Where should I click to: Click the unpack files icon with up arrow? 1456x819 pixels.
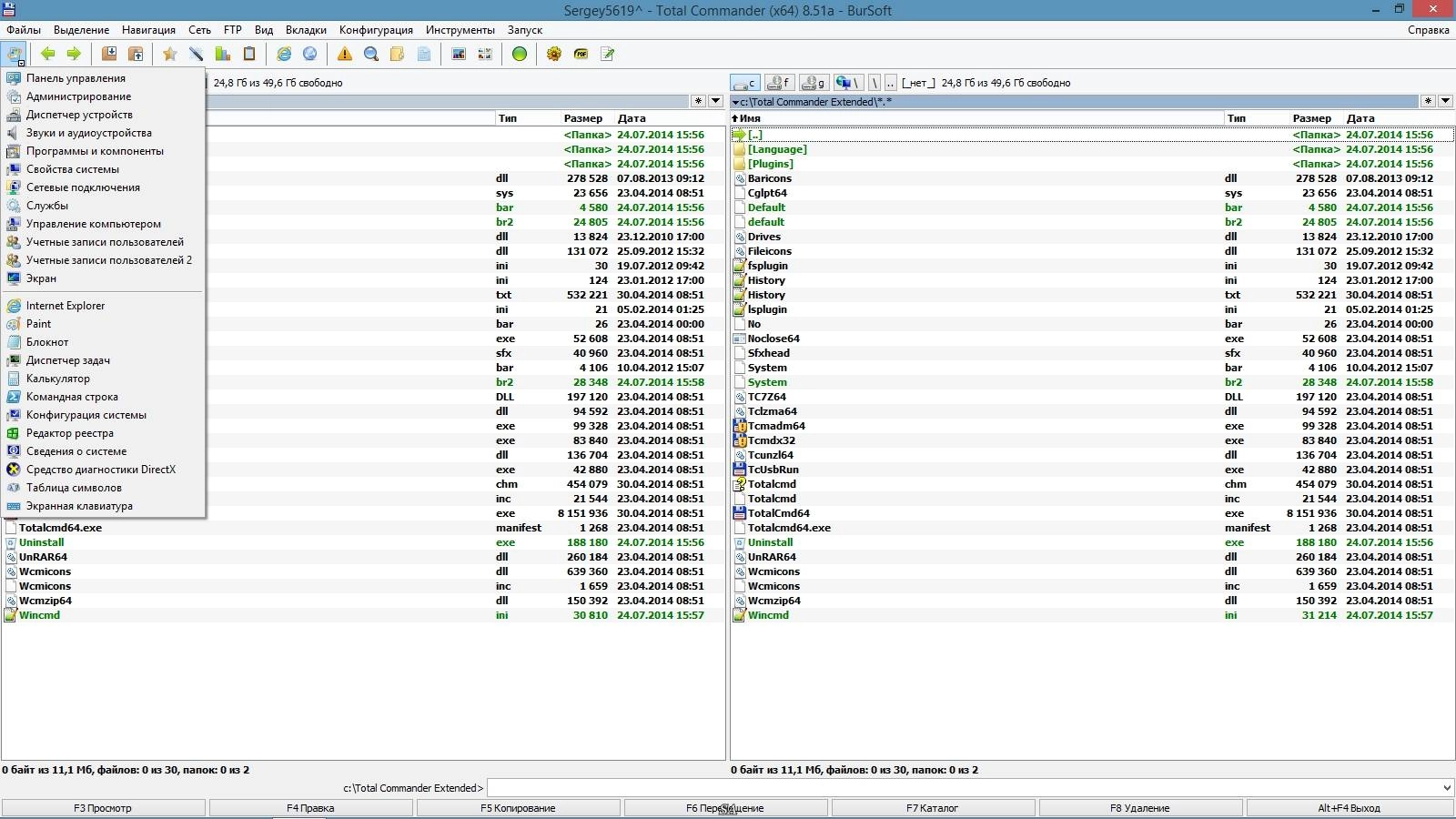[x=136, y=54]
